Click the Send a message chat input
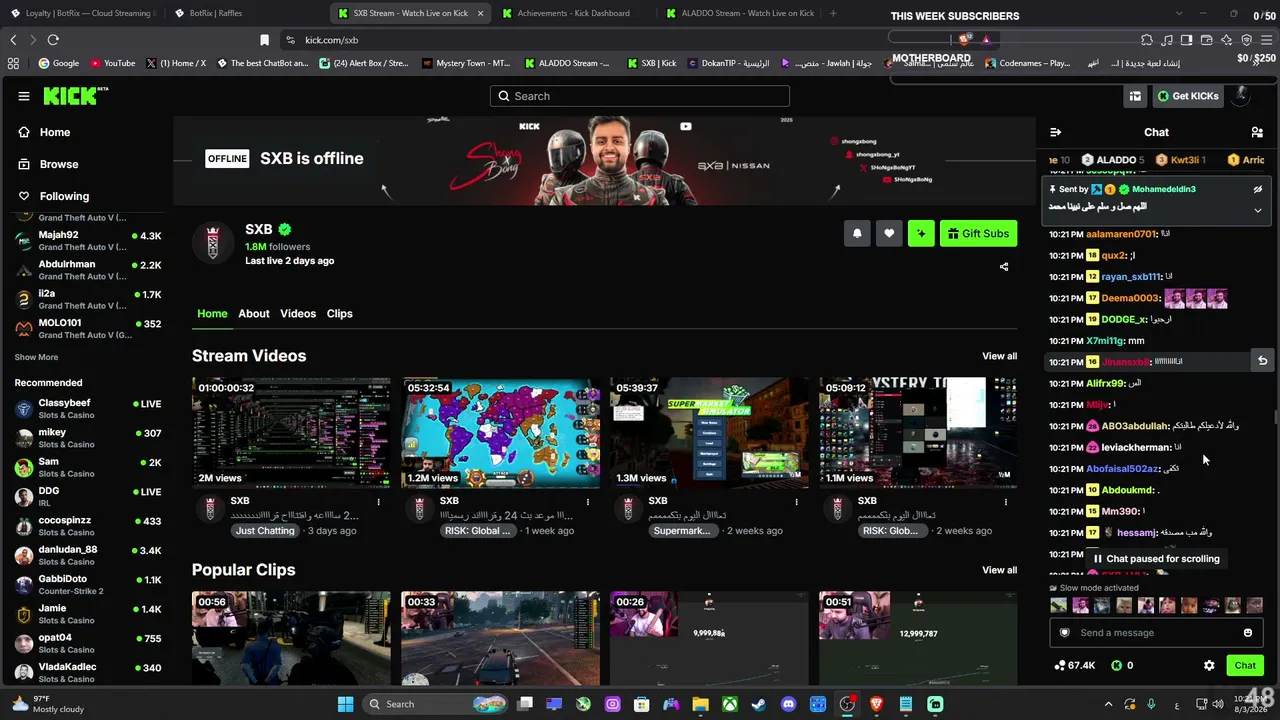Image resolution: width=1280 pixels, height=720 pixels. coord(1157,633)
